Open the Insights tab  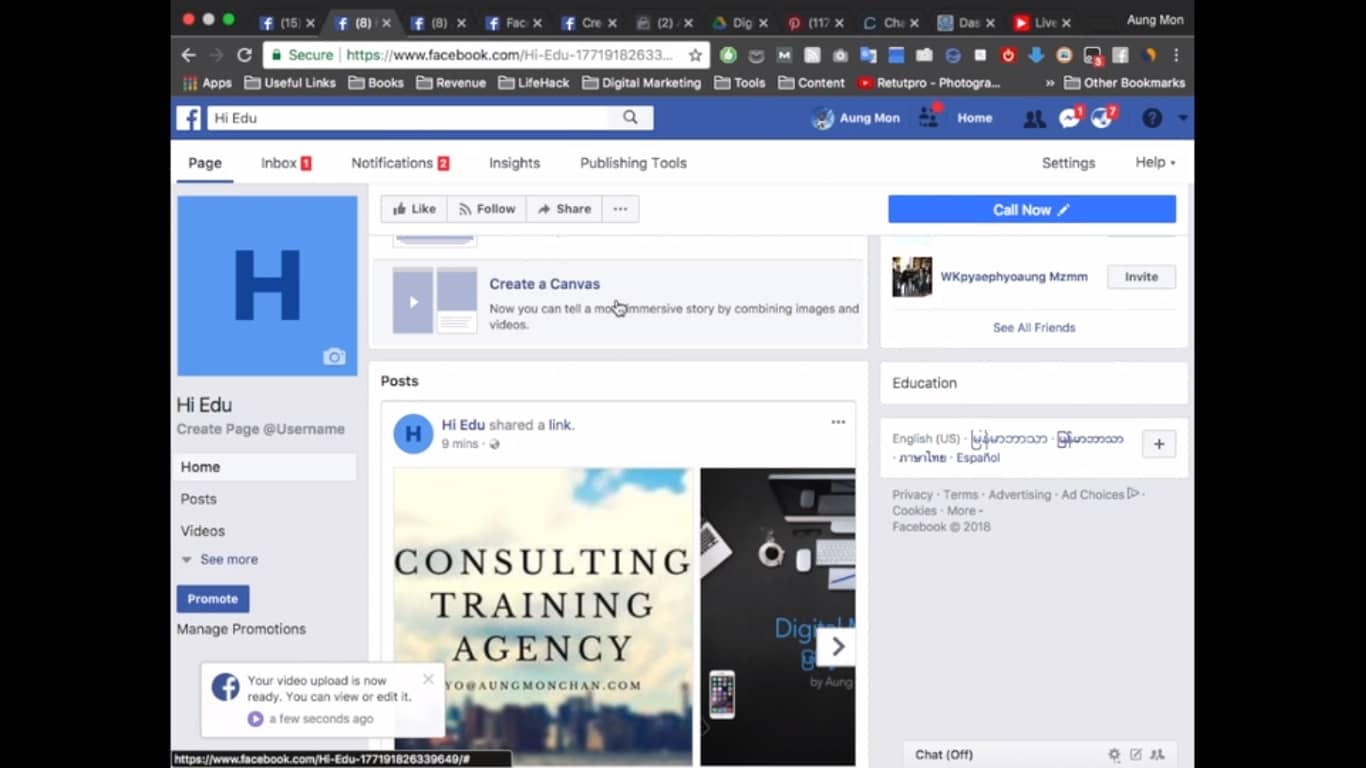pyautogui.click(x=514, y=163)
